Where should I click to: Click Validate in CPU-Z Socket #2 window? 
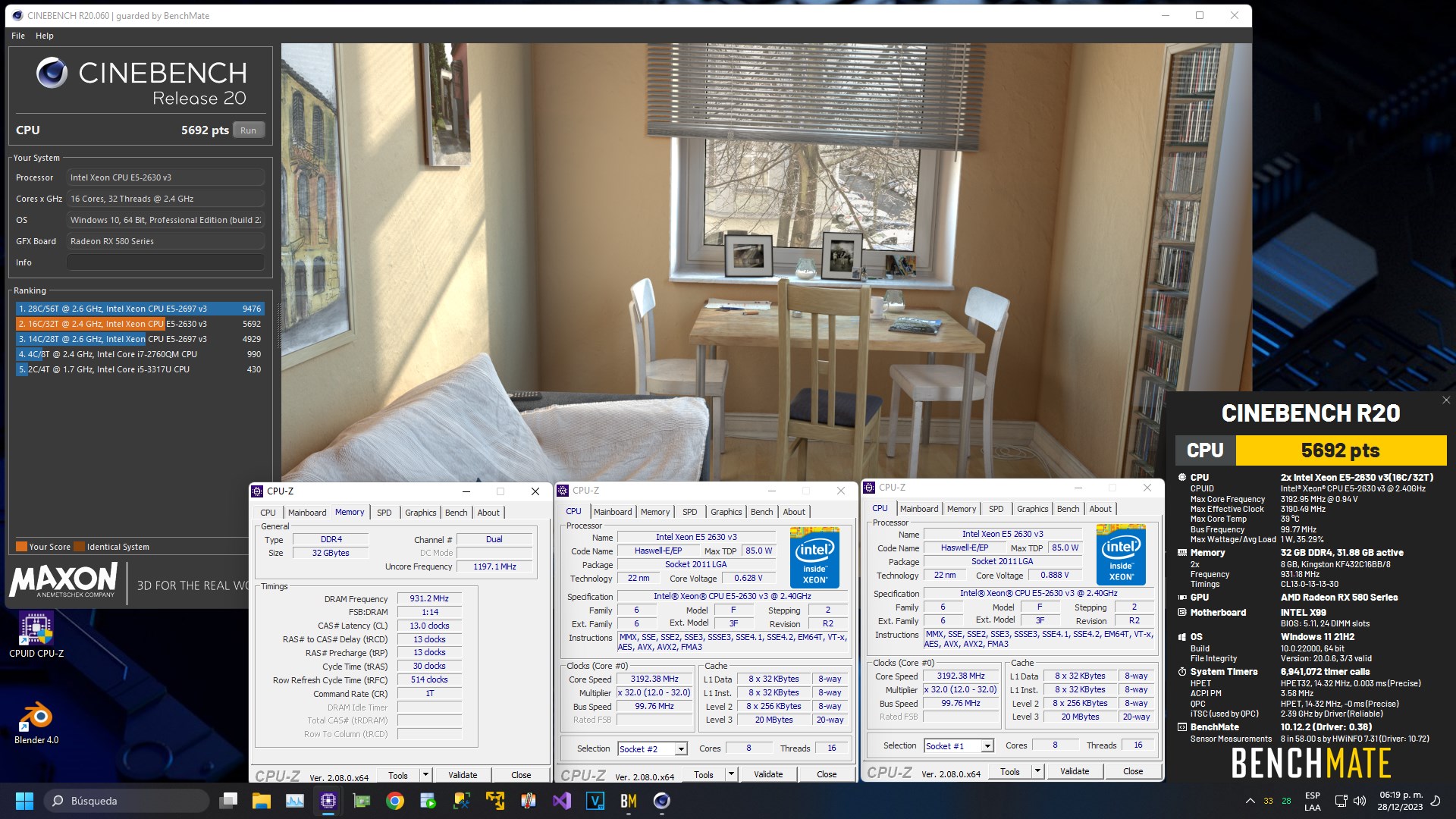click(768, 774)
